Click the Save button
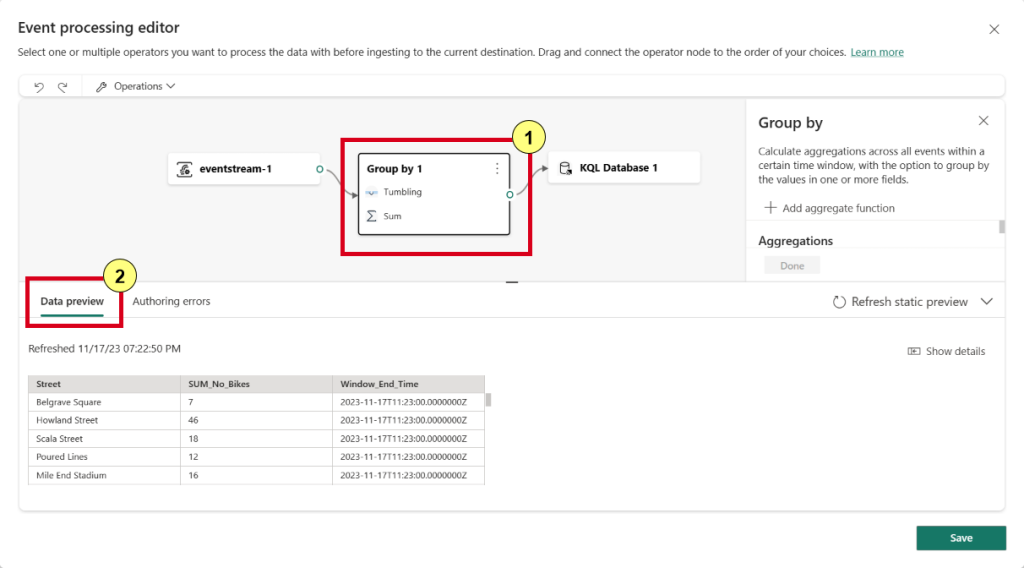This screenshot has width=1024, height=568. [961, 538]
